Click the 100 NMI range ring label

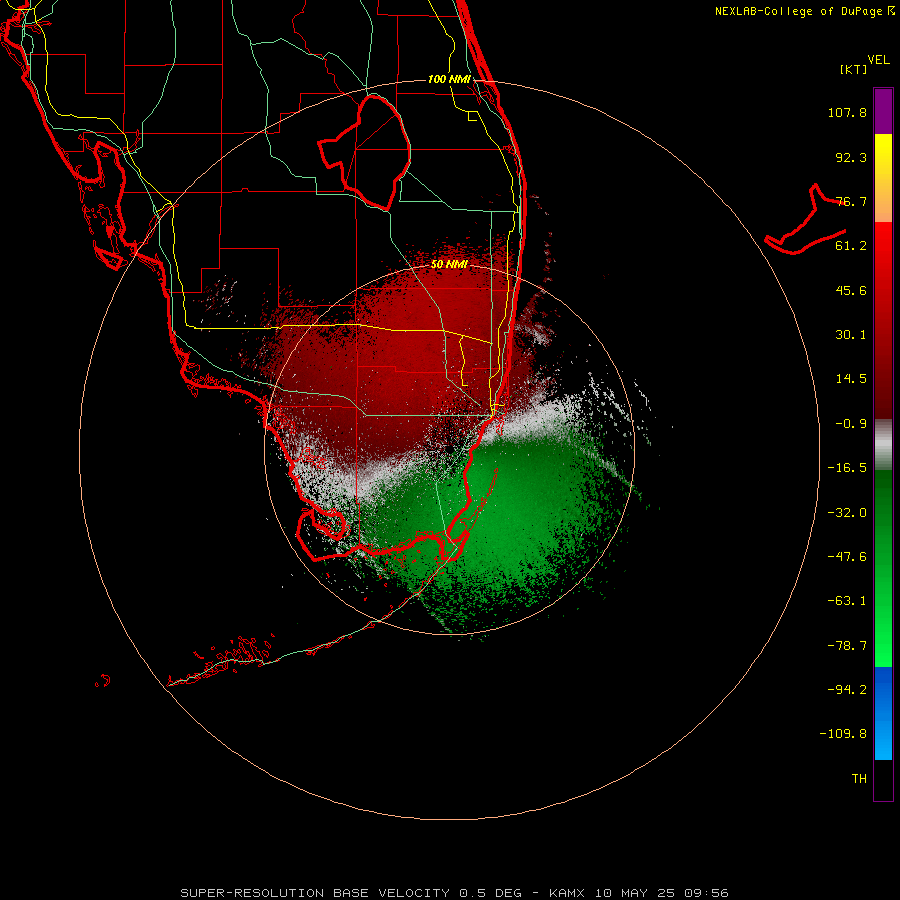(x=449, y=79)
